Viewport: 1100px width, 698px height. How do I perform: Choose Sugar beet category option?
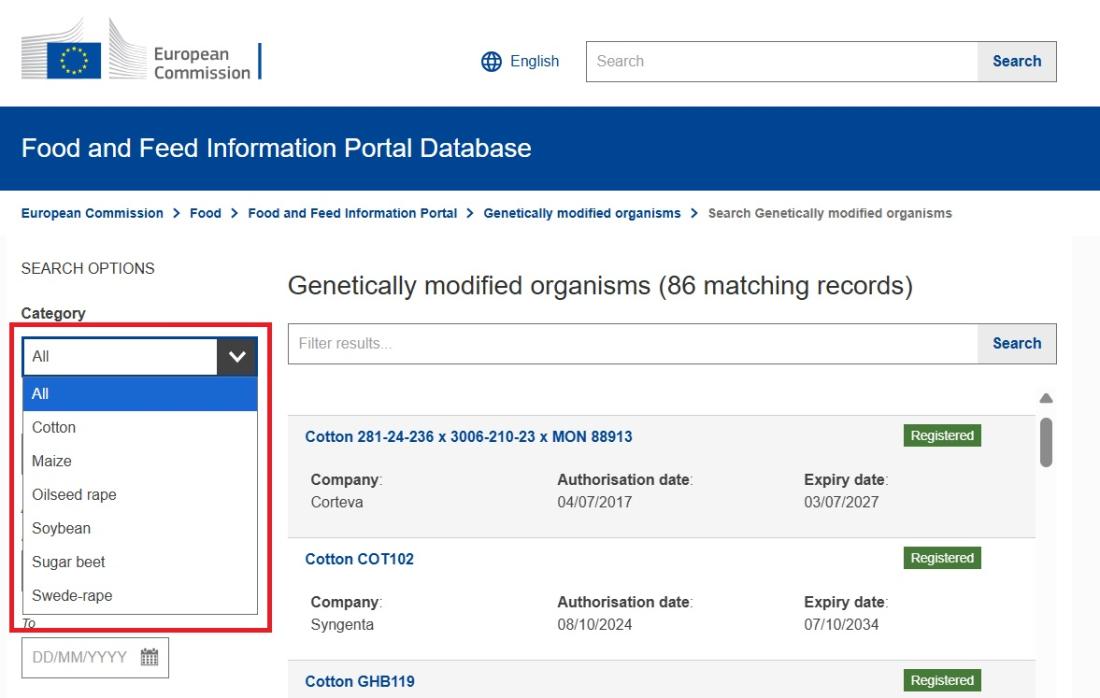[x=69, y=562]
